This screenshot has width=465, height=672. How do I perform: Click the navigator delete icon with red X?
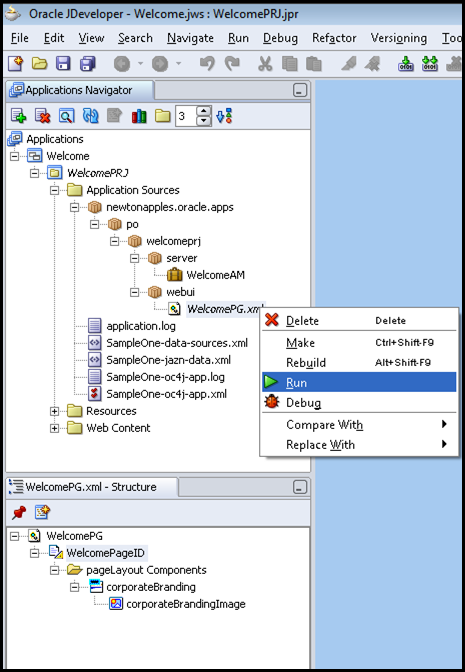tap(42, 116)
